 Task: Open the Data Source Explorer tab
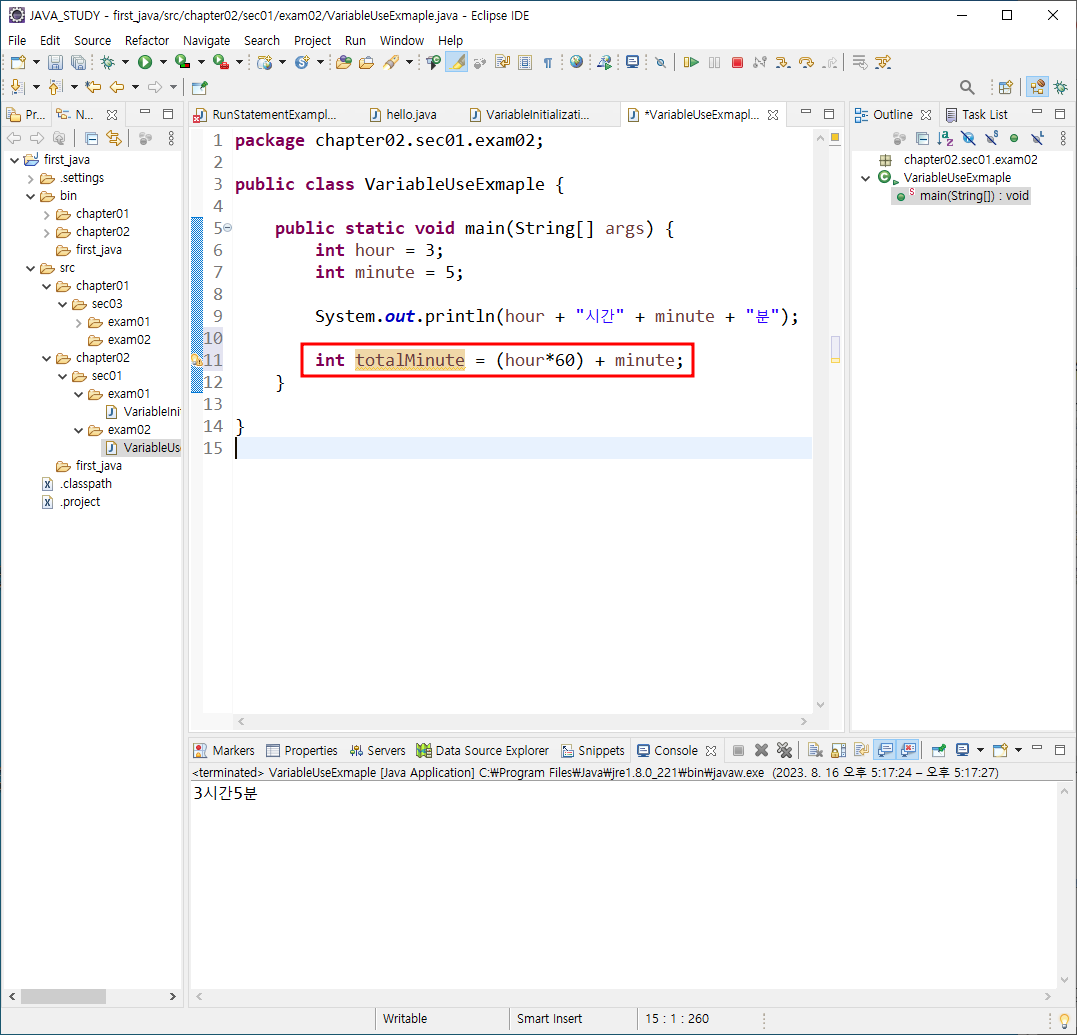click(x=483, y=750)
